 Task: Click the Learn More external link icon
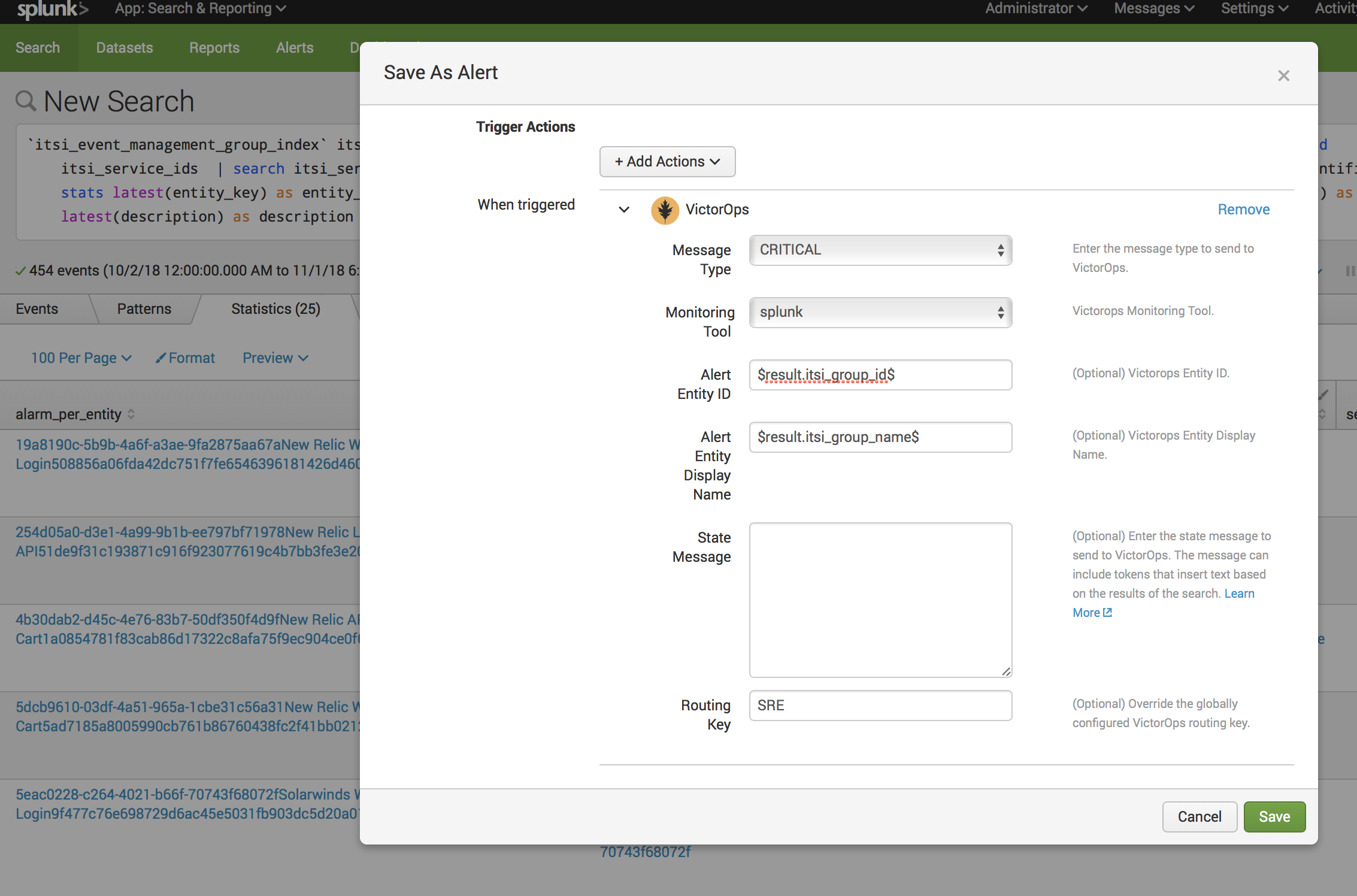(1107, 612)
